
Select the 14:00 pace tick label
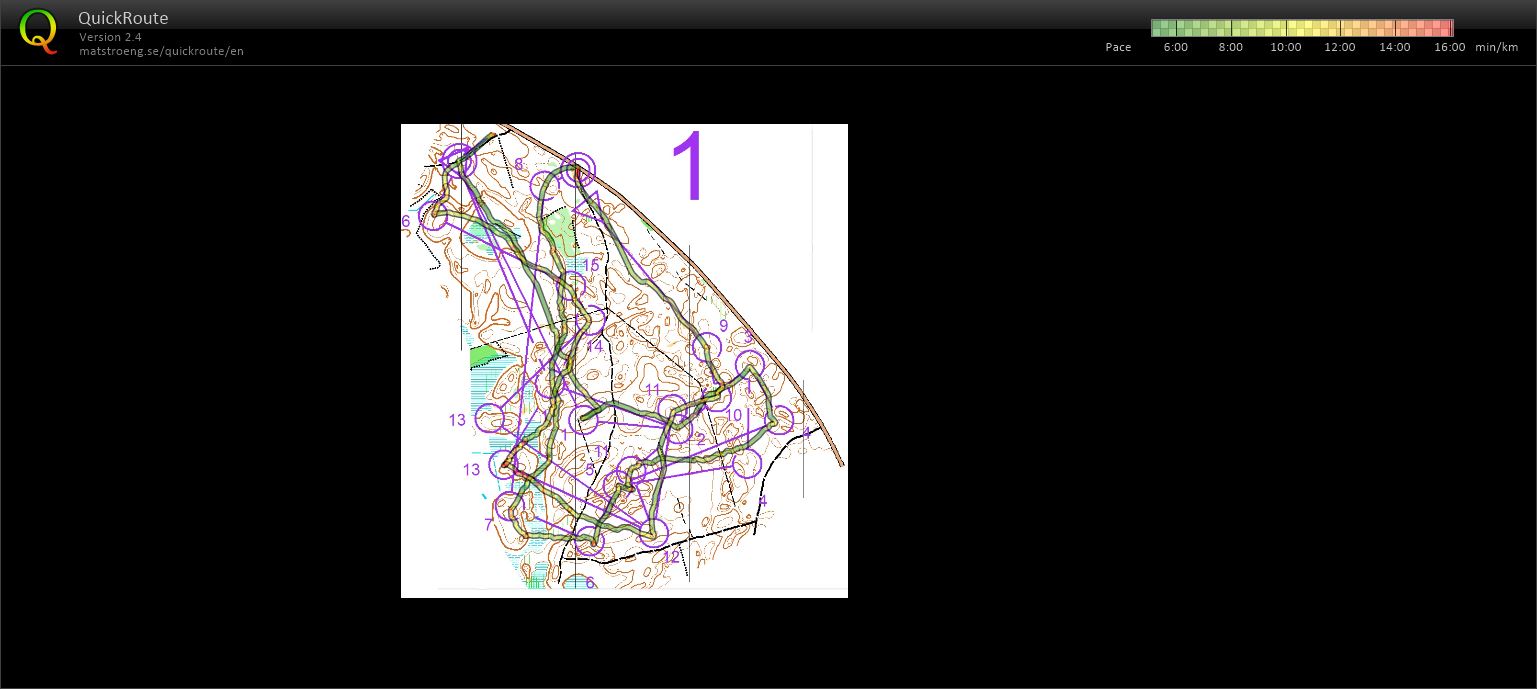(1394, 47)
